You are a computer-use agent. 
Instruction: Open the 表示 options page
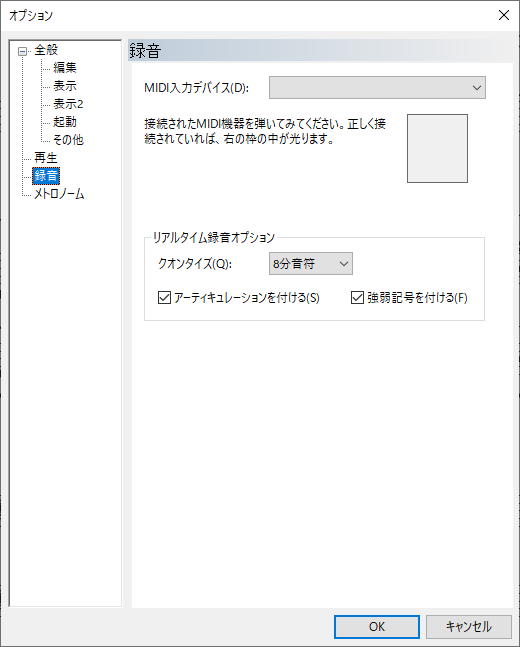click(x=65, y=86)
